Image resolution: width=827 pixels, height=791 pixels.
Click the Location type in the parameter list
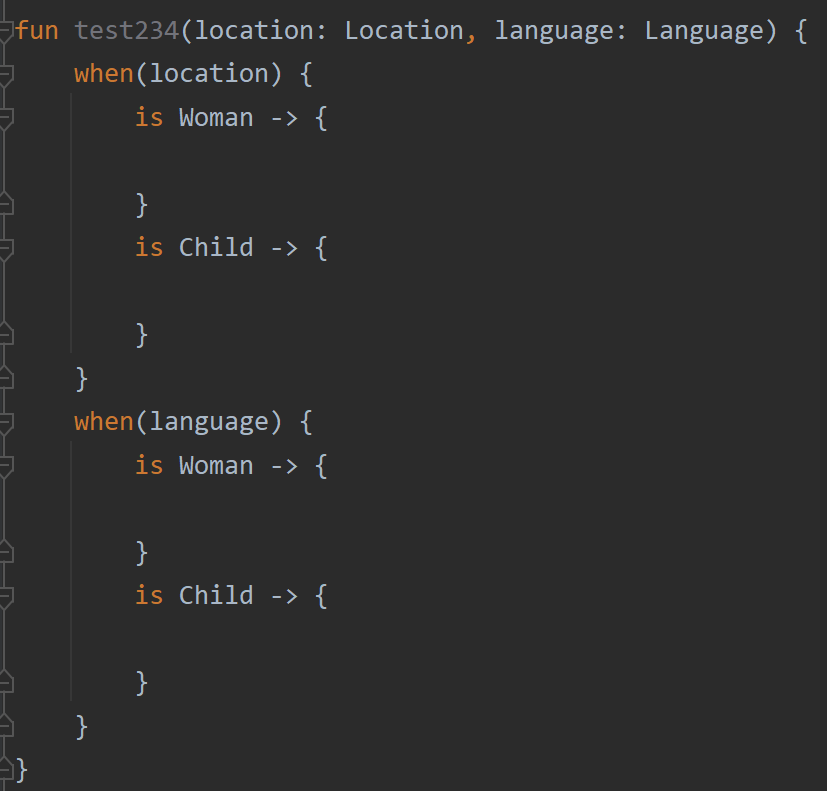[x=404, y=31]
